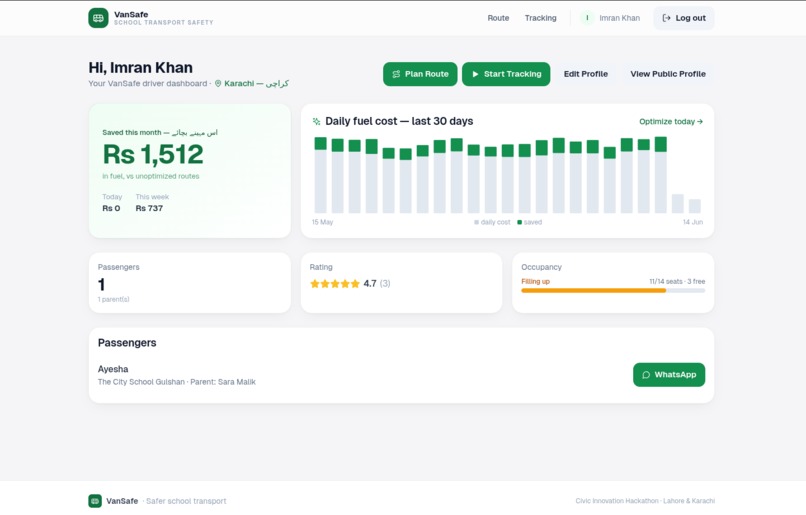Click the Ayesha passenger name
The image size is (806, 515).
113,369
